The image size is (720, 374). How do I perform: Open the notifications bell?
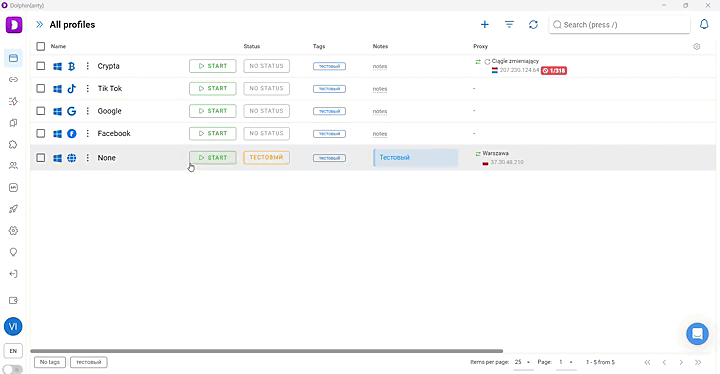pyautogui.click(x=704, y=24)
